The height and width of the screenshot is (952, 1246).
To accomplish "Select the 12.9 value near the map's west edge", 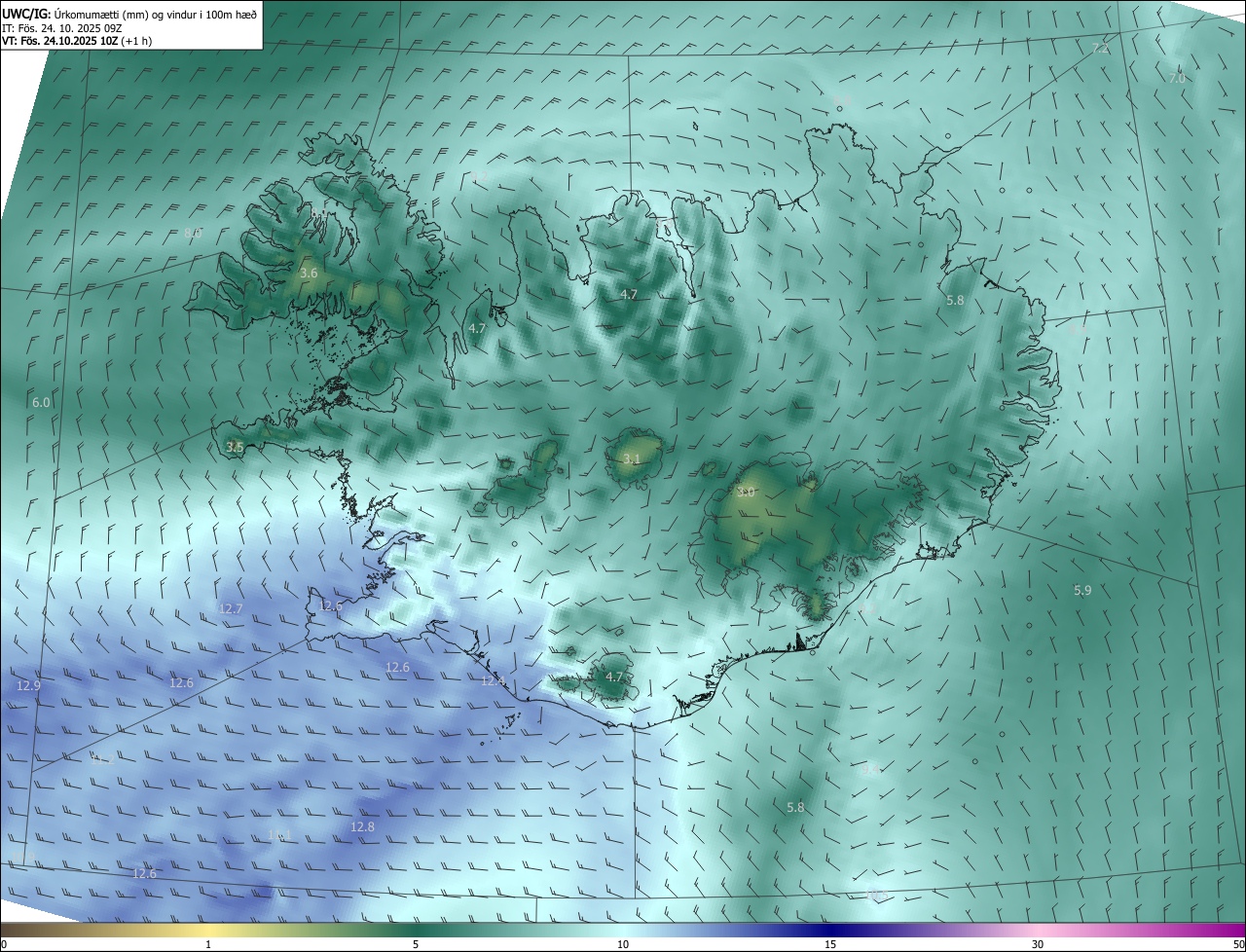I will coord(28,685).
